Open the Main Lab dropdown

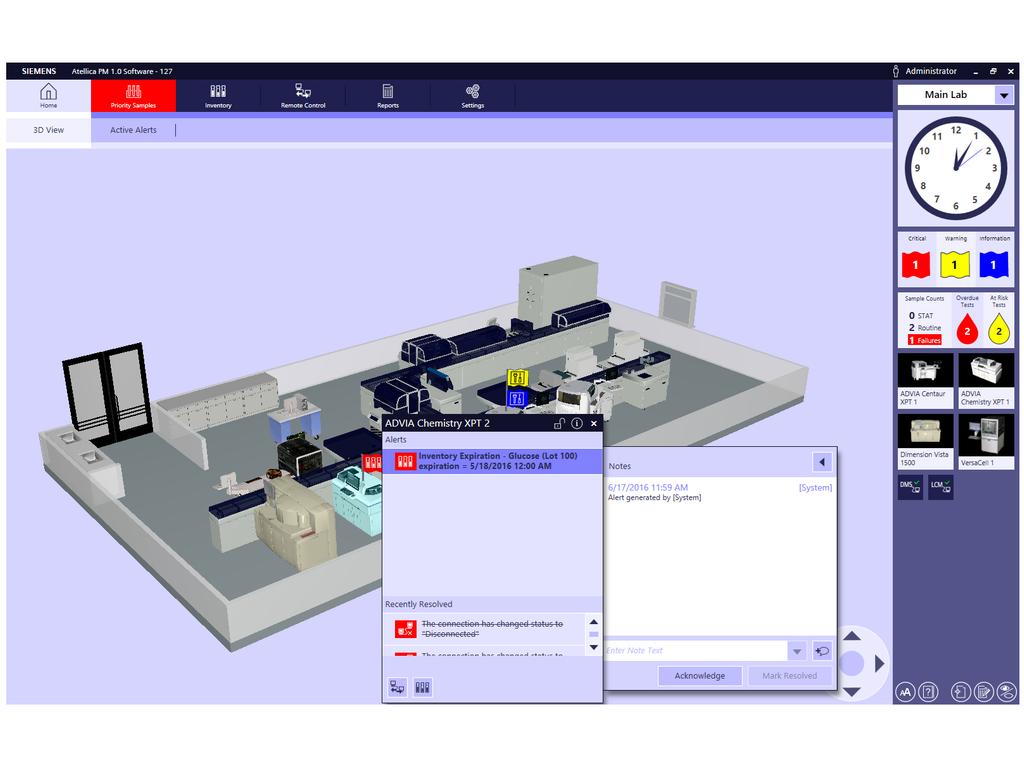pyautogui.click(x=1005, y=94)
